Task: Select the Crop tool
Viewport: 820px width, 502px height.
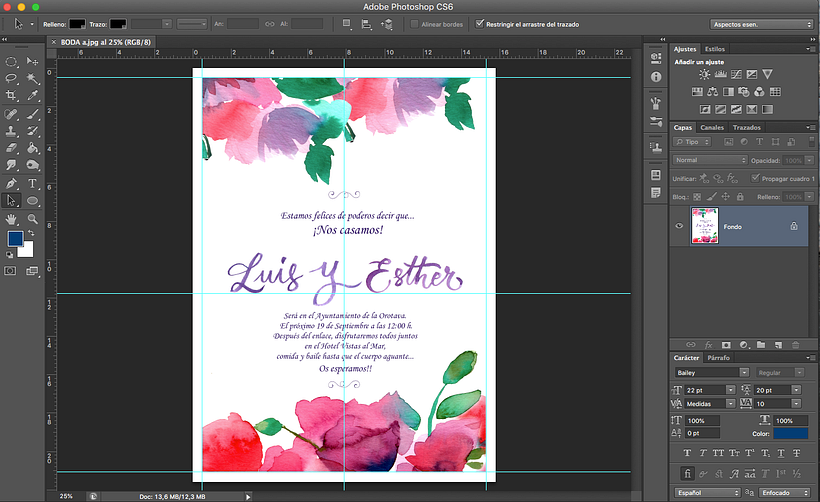Action: (11, 95)
